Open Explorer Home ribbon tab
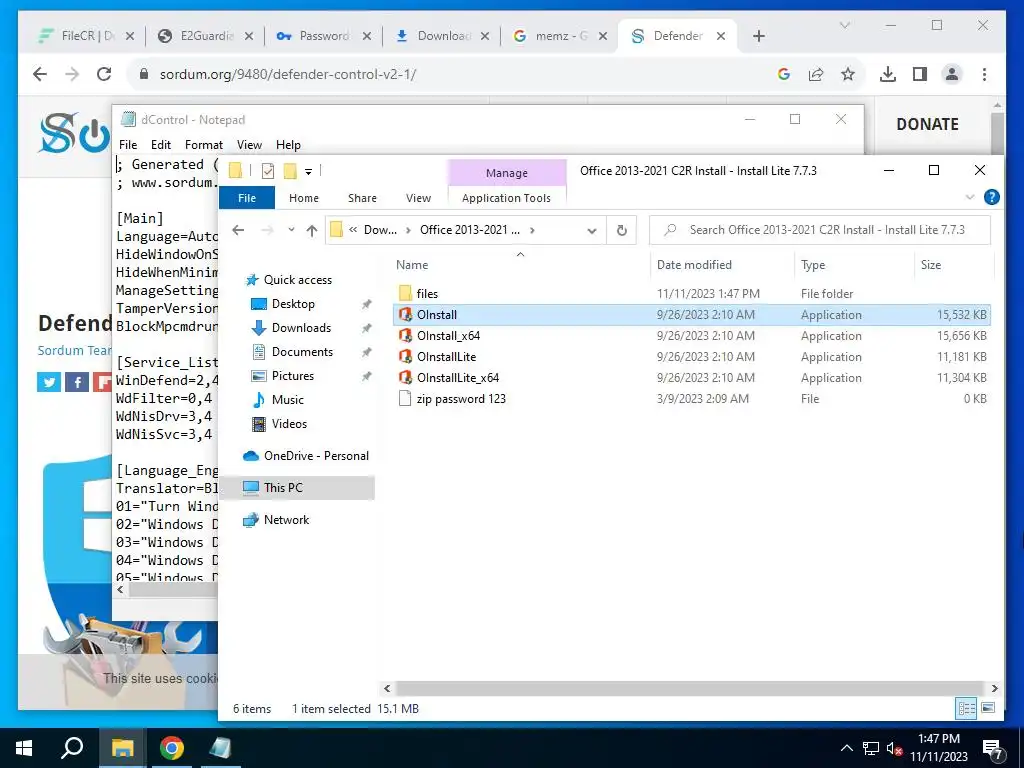 point(304,198)
